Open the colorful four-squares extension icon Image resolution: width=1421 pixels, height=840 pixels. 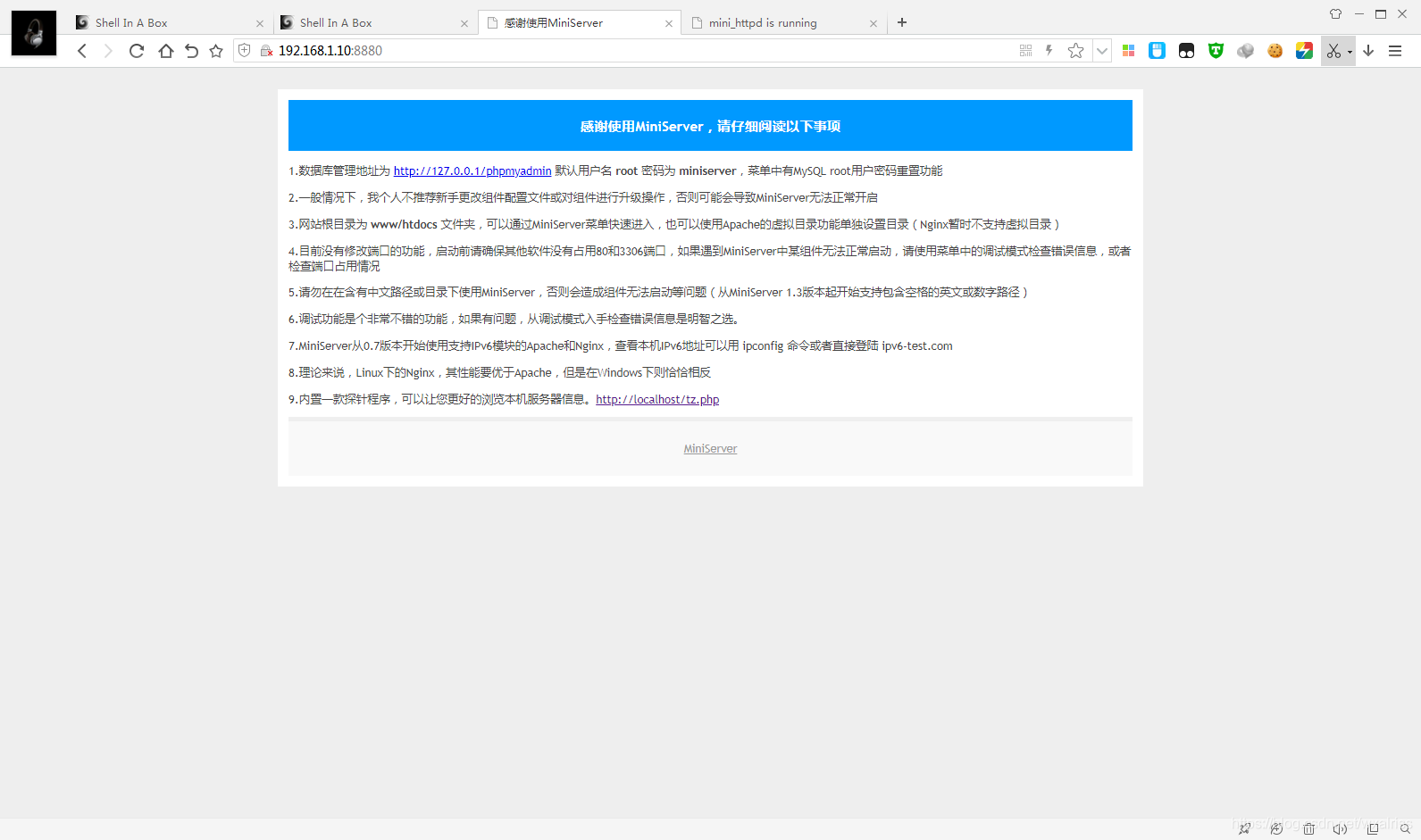tap(1129, 51)
